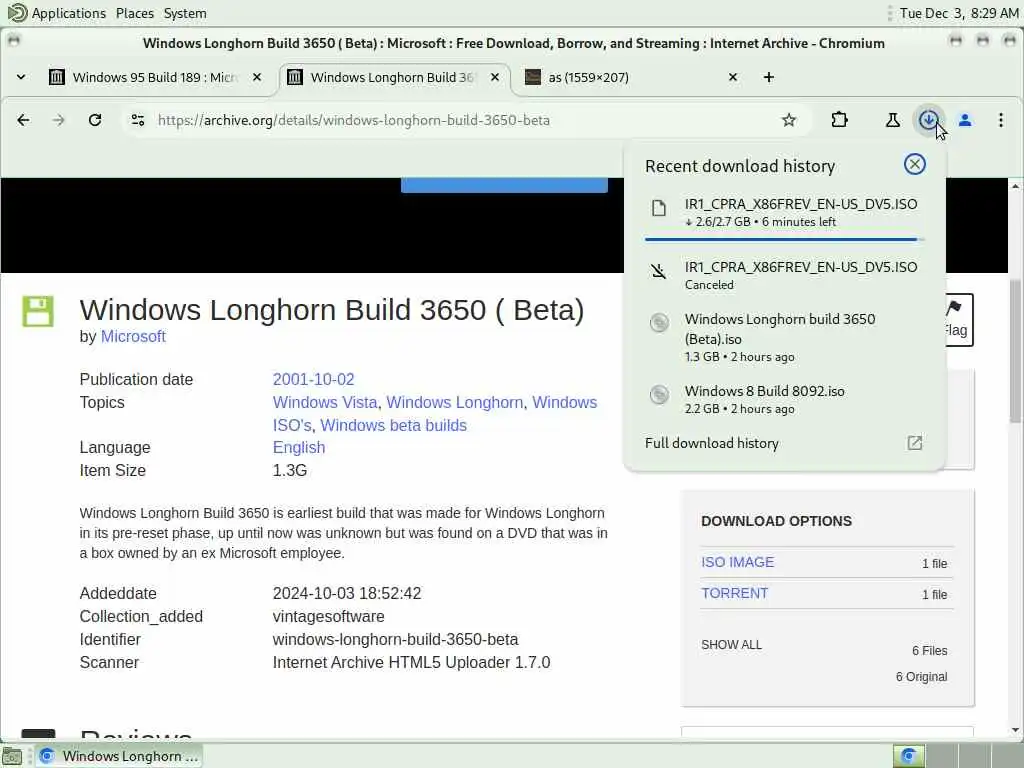Select the Windows Longhorn Build tab
This screenshot has width=1024, height=768.
click(394, 77)
